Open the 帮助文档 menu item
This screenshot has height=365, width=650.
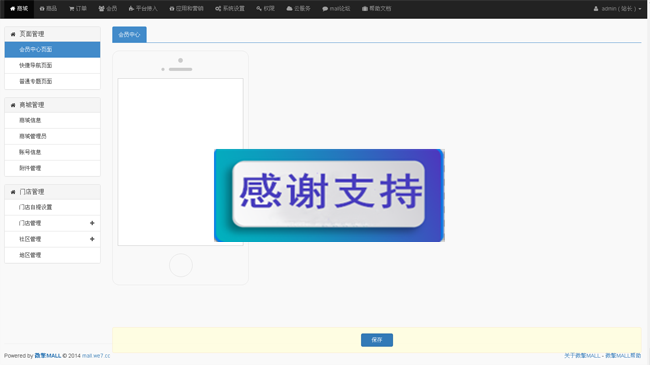[376, 9]
